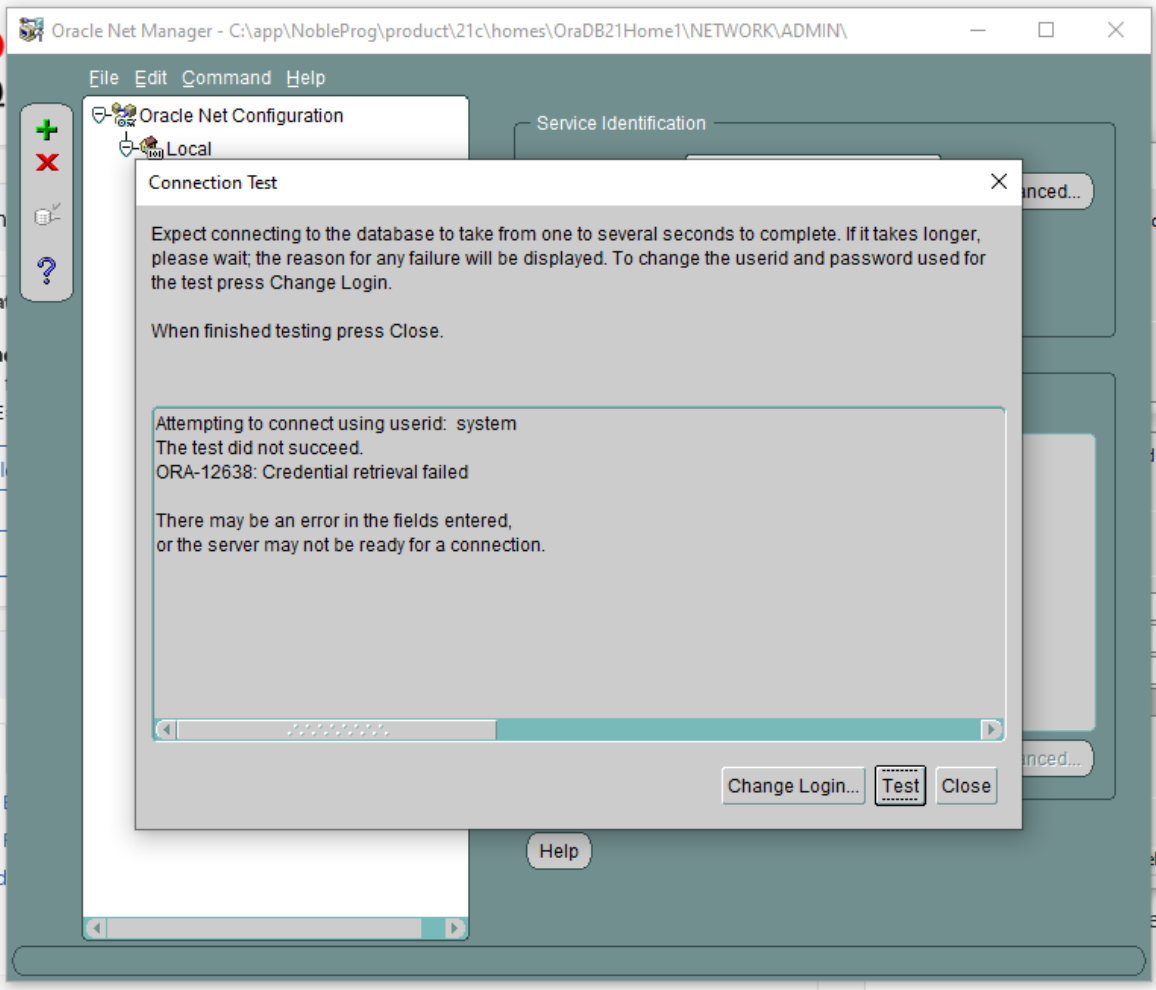Click the green plus Create icon
This screenshot has width=1156, height=990.
[46, 130]
